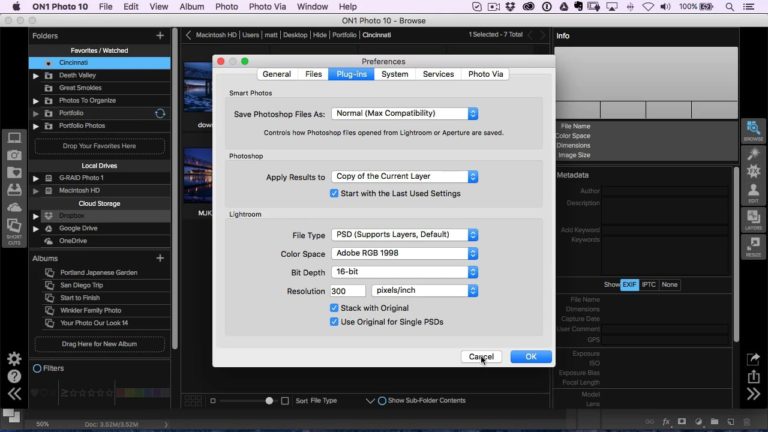Image resolution: width=768 pixels, height=432 pixels.
Task: Open the Album menu
Action: (x=192, y=6)
